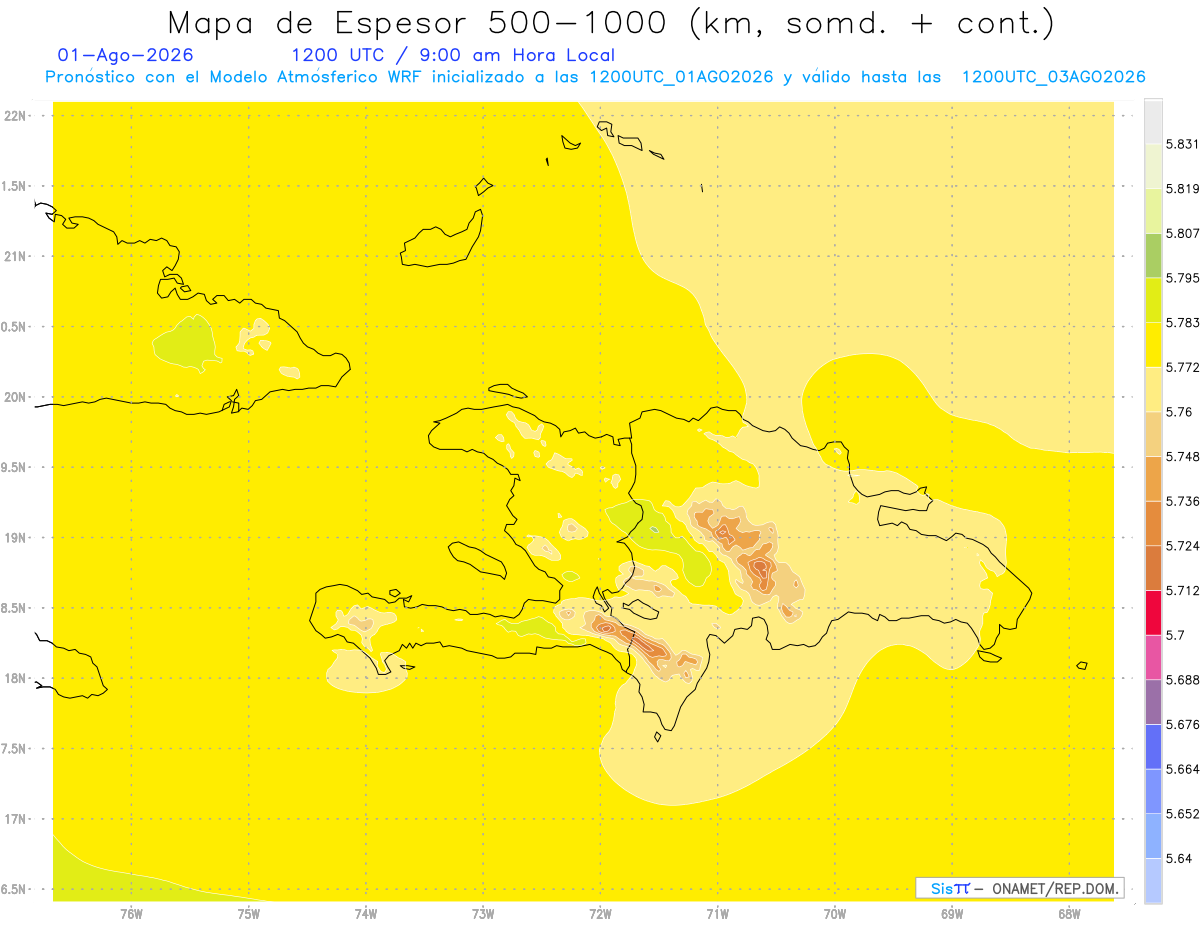This screenshot has height=927, width=1200.
Task: Click the 17N latitude label
Action: click(x=15, y=819)
